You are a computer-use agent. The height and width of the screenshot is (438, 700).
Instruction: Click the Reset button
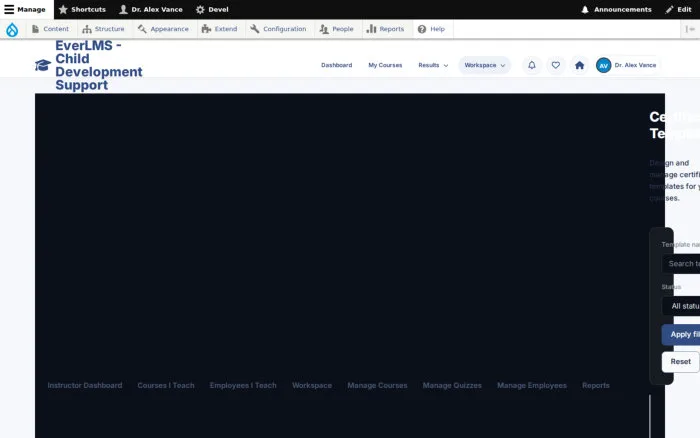(680, 362)
